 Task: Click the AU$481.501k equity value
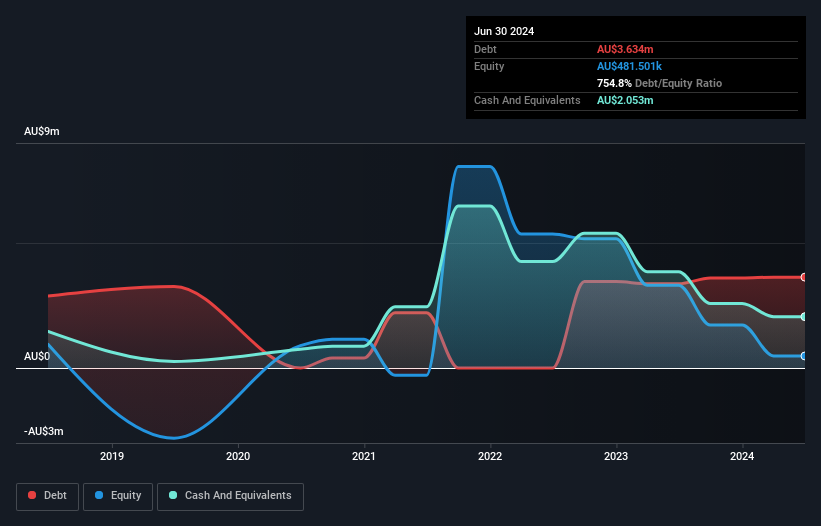point(629,66)
